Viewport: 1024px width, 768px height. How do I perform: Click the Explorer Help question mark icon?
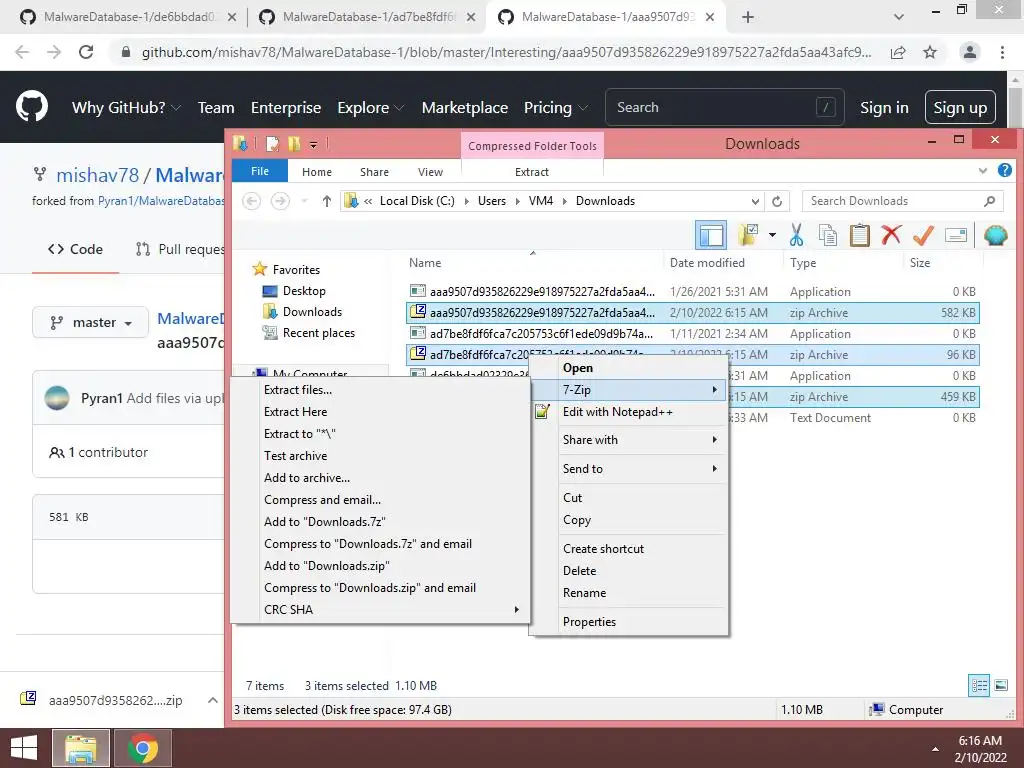[1004, 171]
